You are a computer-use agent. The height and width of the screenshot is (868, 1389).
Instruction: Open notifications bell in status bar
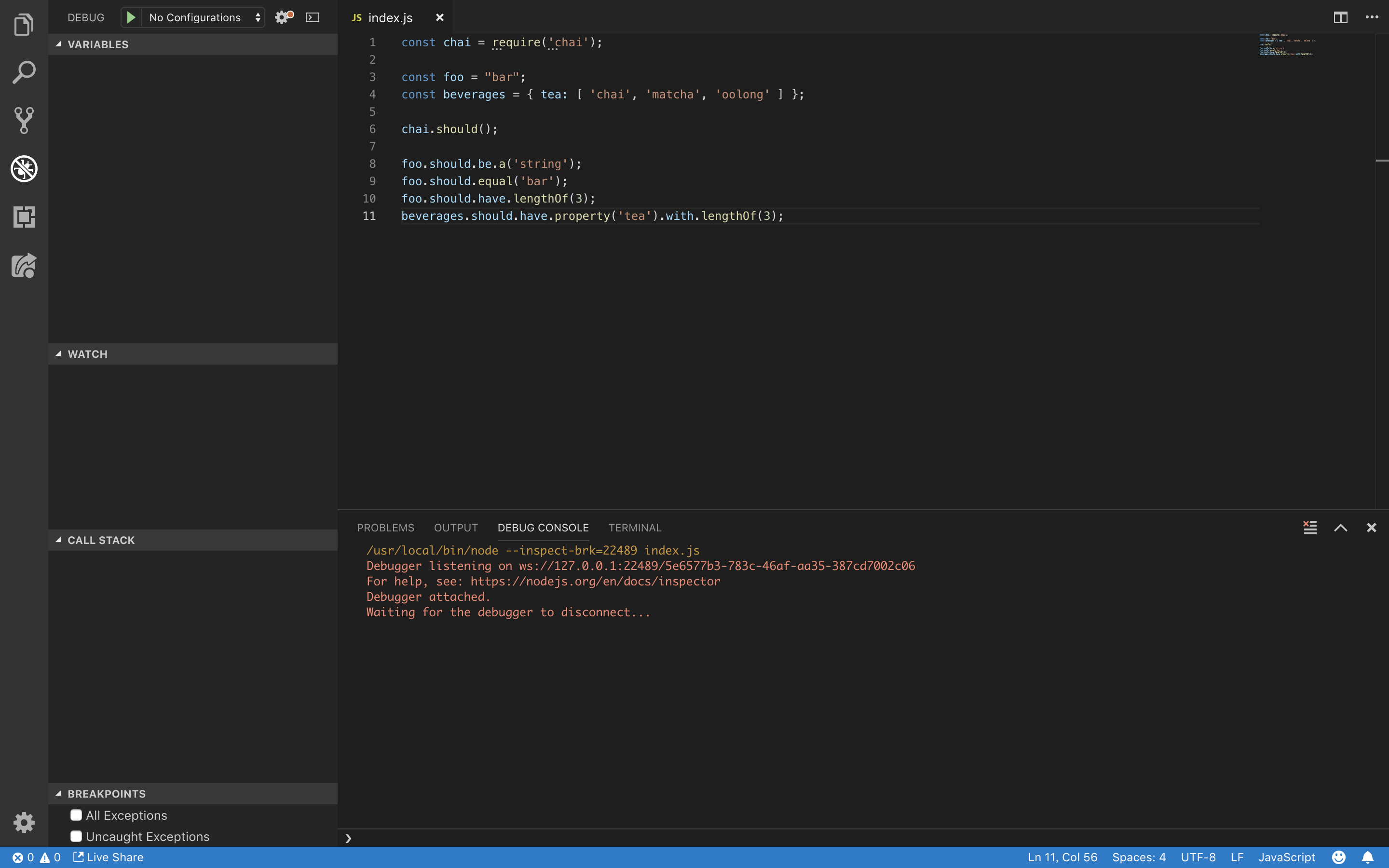[x=1368, y=857]
